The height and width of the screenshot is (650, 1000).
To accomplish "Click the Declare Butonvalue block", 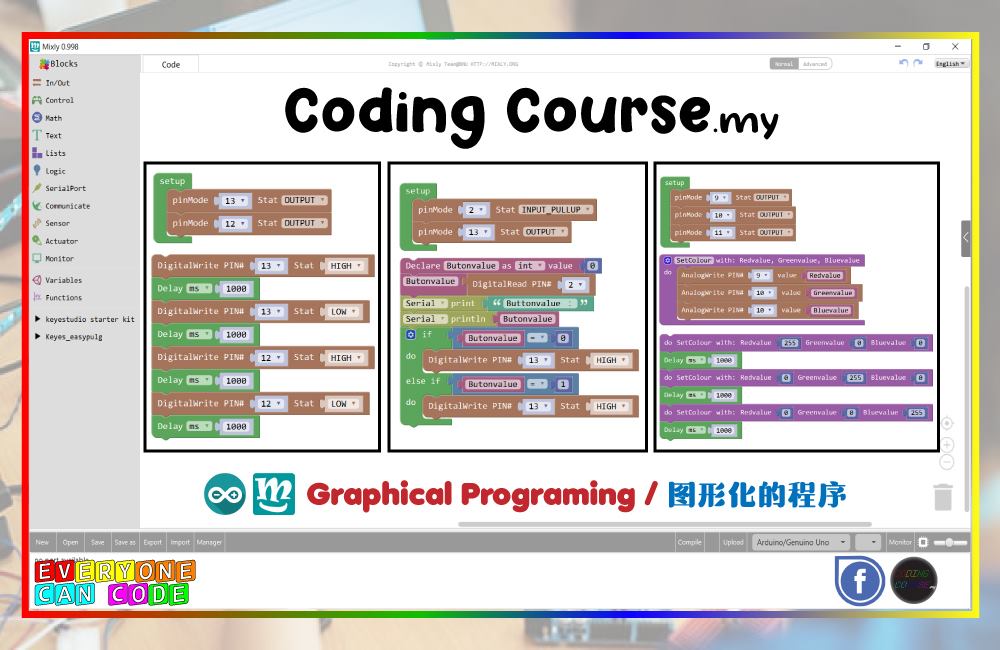I will point(501,265).
